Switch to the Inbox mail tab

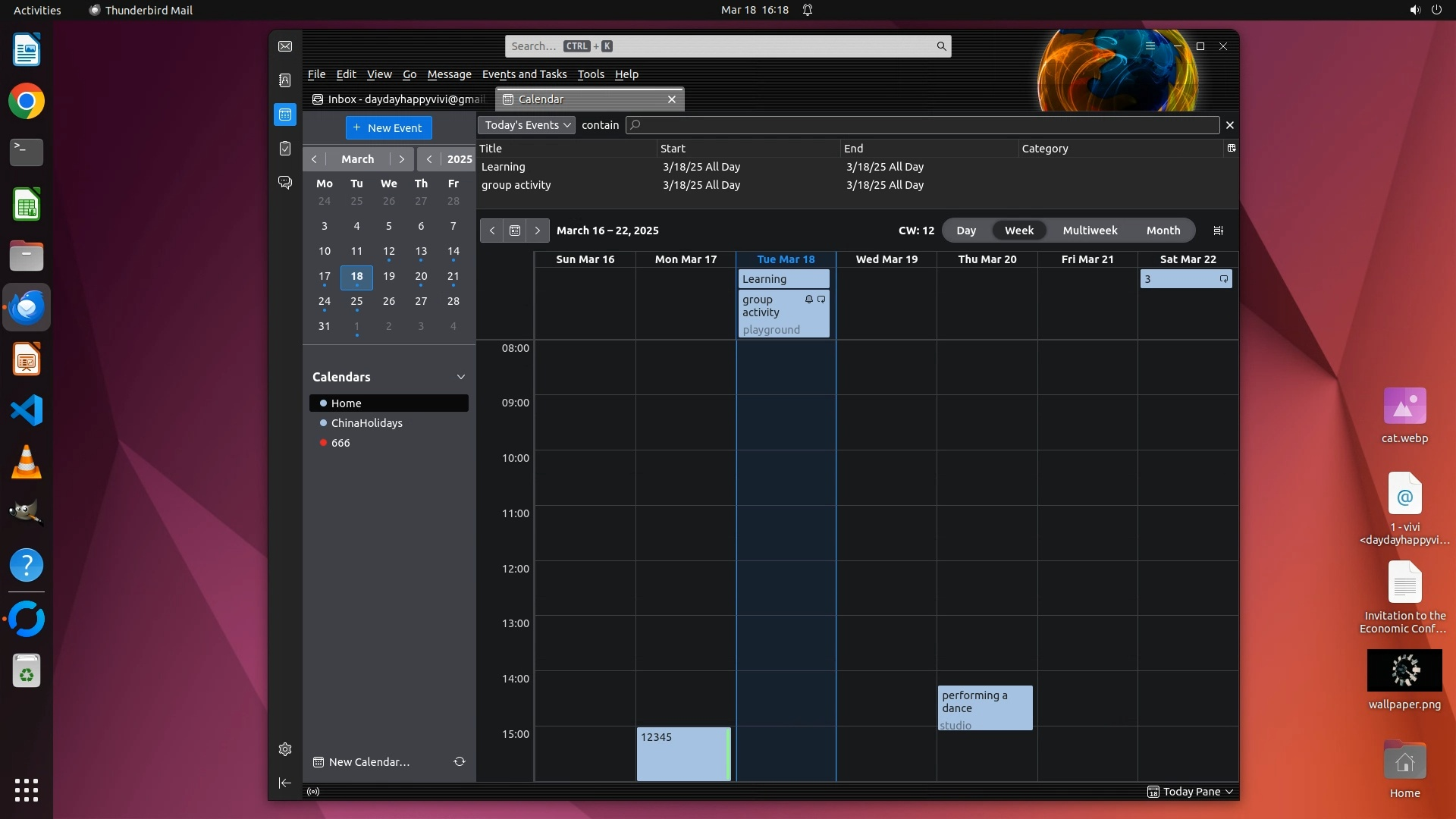(x=400, y=99)
